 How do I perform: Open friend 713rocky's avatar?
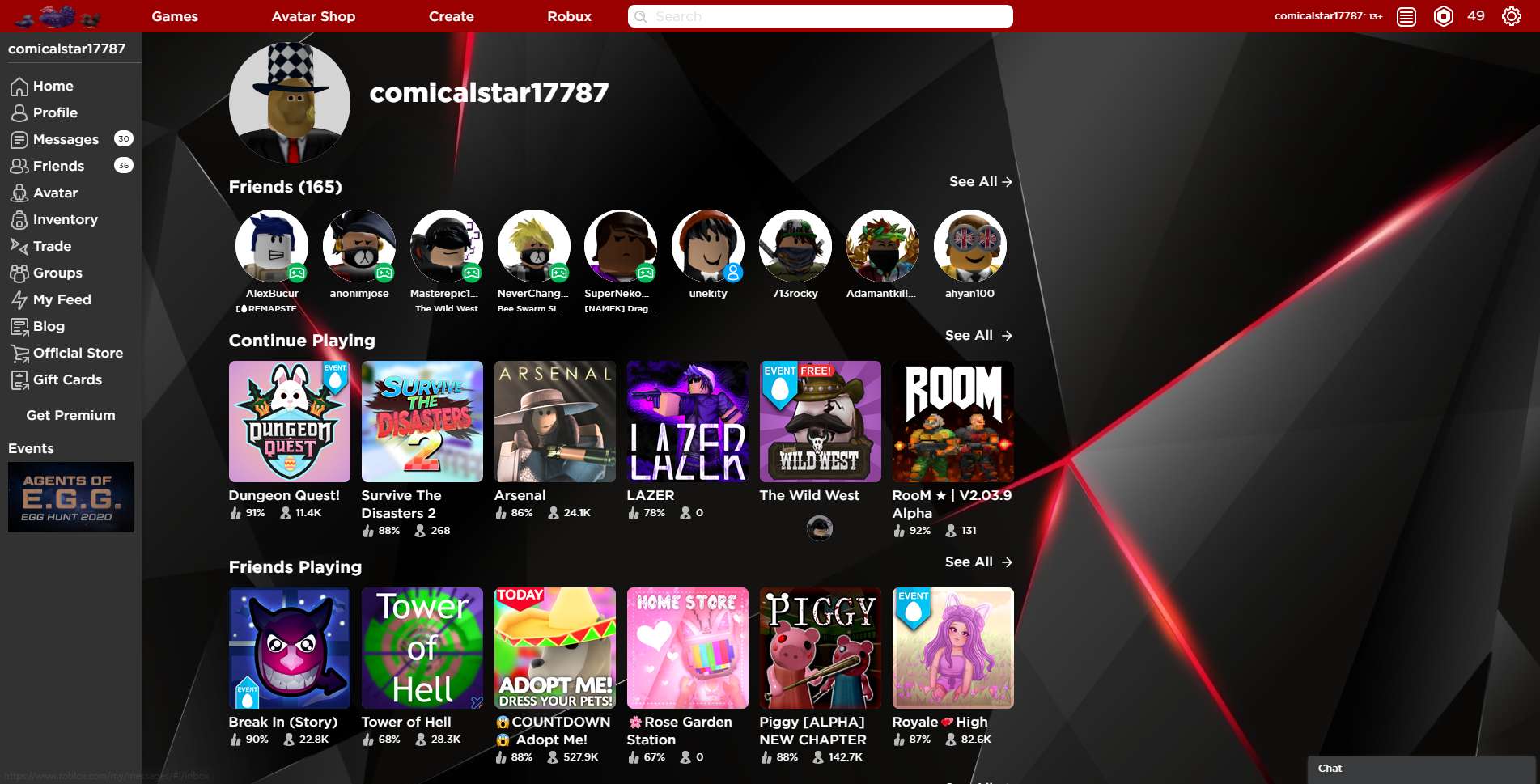tap(795, 246)
